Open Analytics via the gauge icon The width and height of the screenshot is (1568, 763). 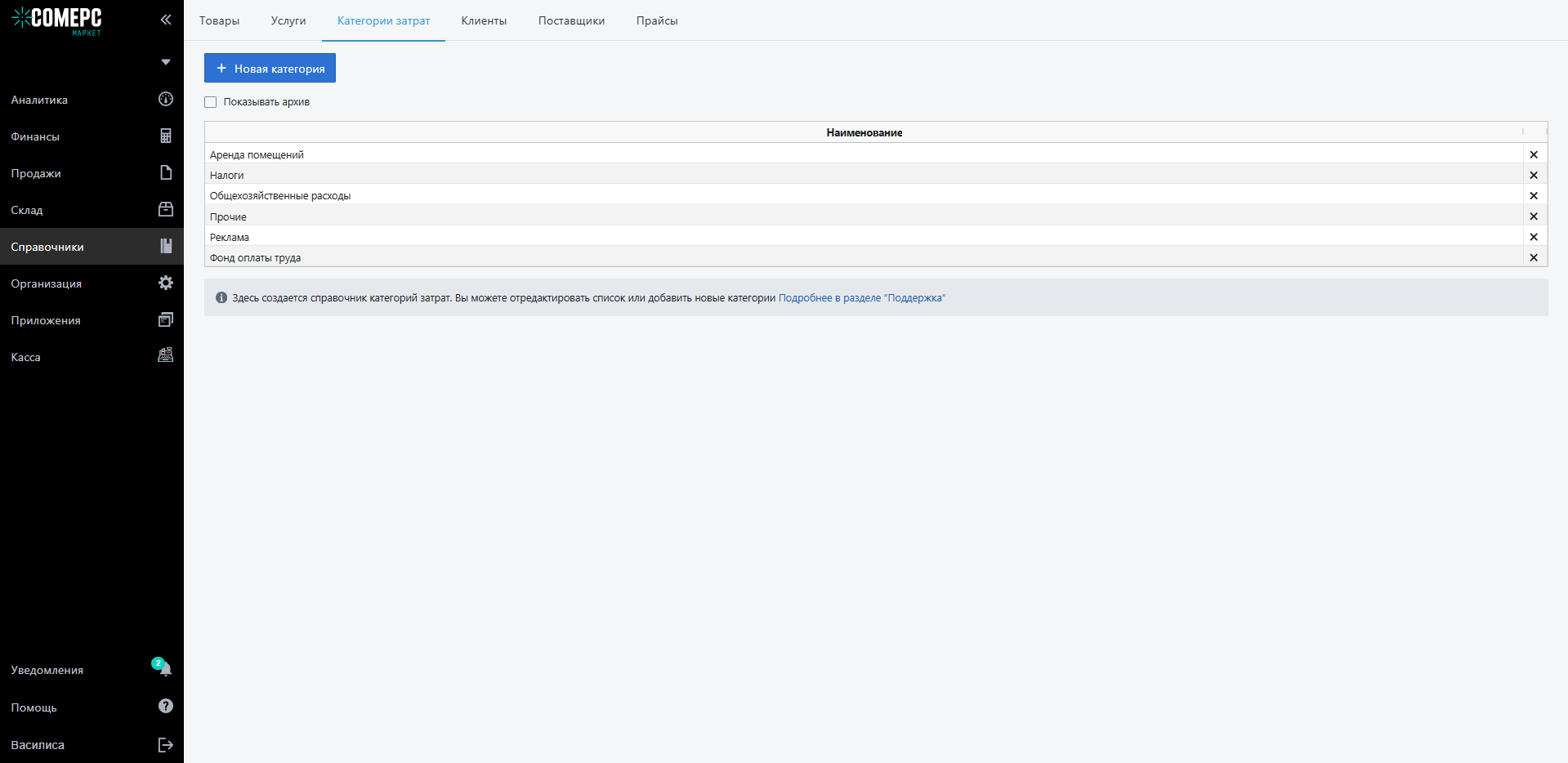[165, 99]
